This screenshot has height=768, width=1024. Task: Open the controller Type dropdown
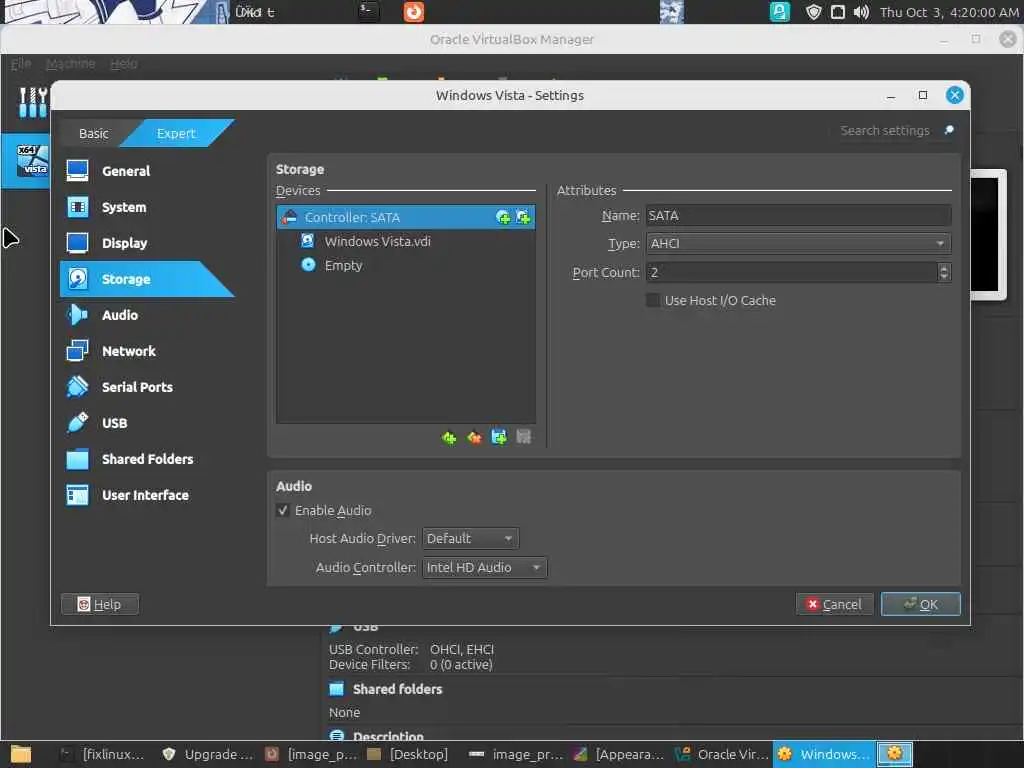(x=798, y=244)
